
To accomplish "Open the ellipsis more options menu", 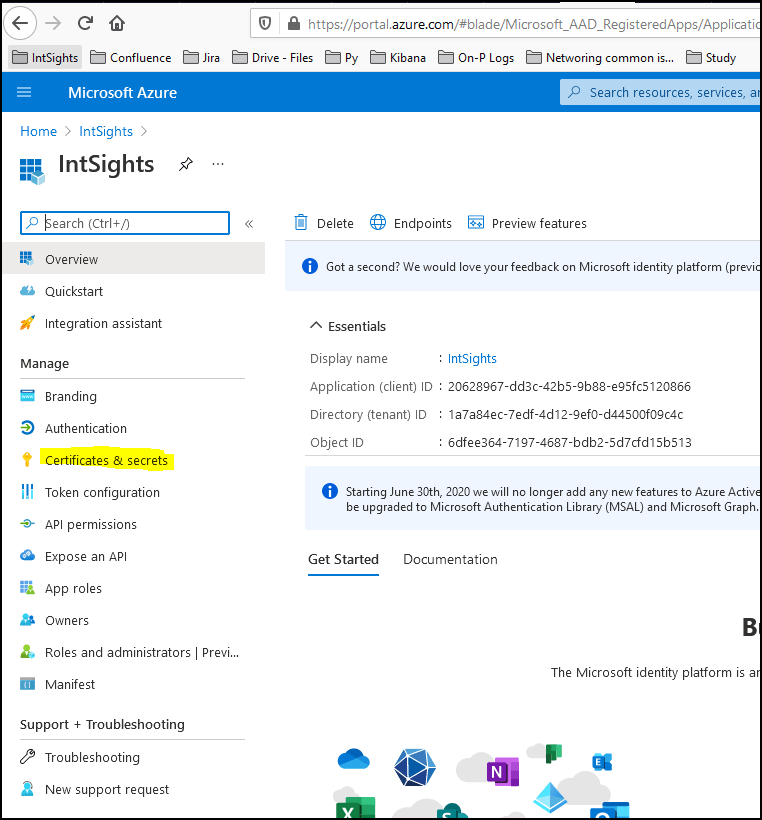I will click(218, 164).
